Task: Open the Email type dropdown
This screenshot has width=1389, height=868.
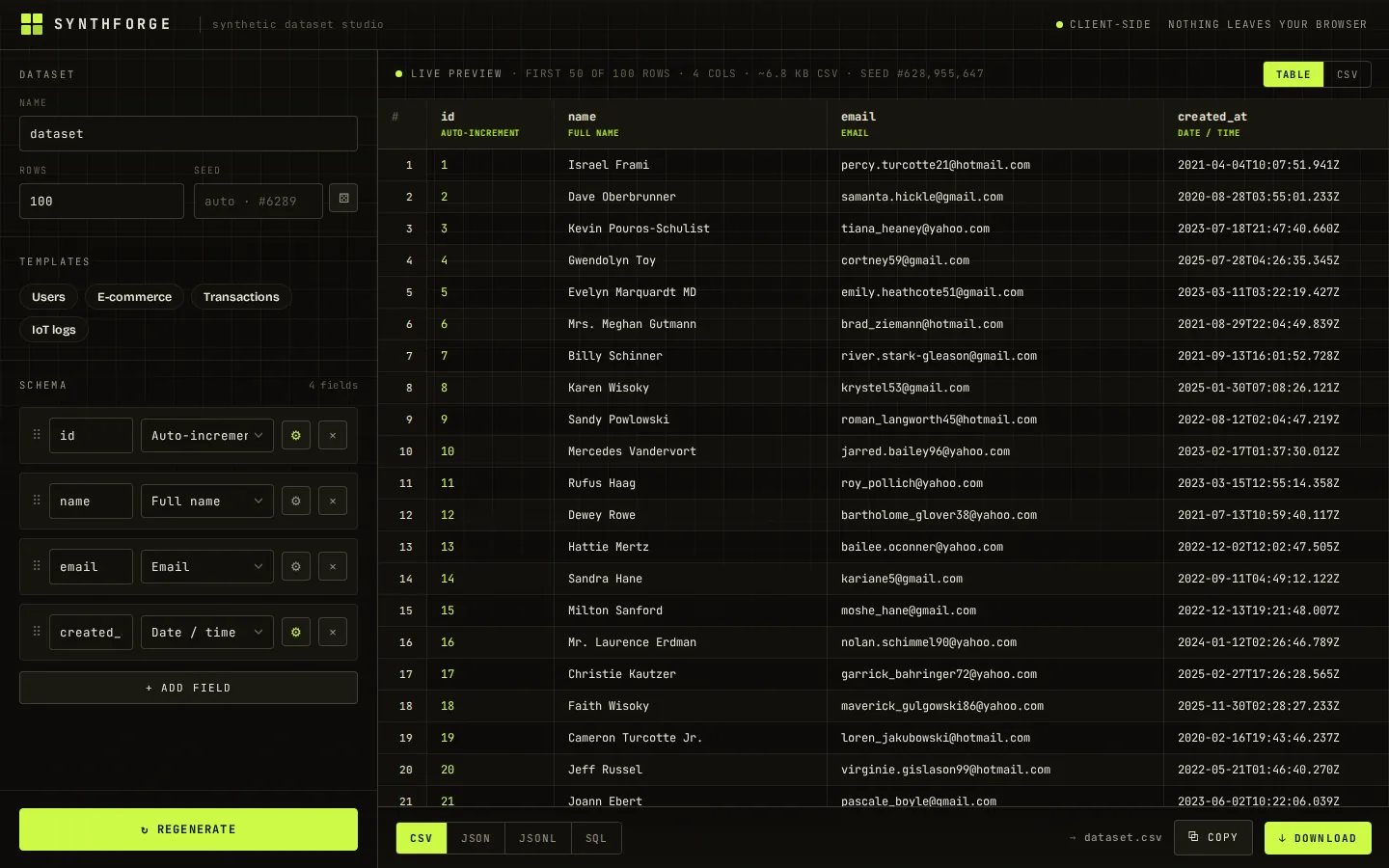Action: pyautogui.click(x=207, y=567)
